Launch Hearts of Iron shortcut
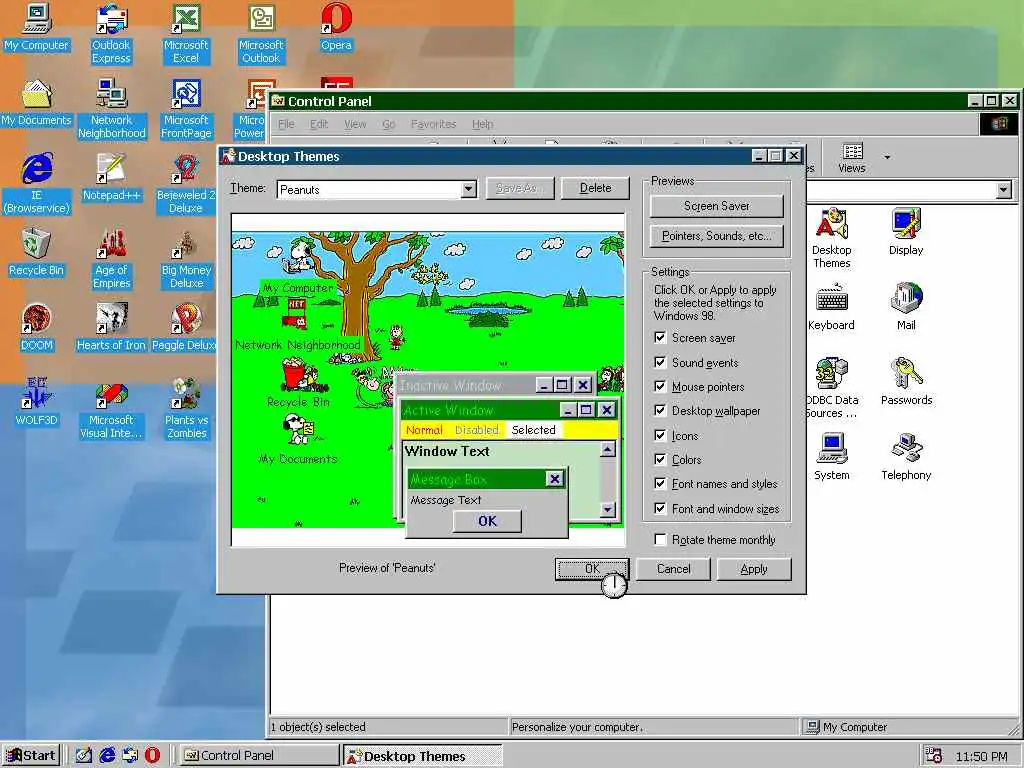Viewport: 1024px width, 768px height. [111, 328]
